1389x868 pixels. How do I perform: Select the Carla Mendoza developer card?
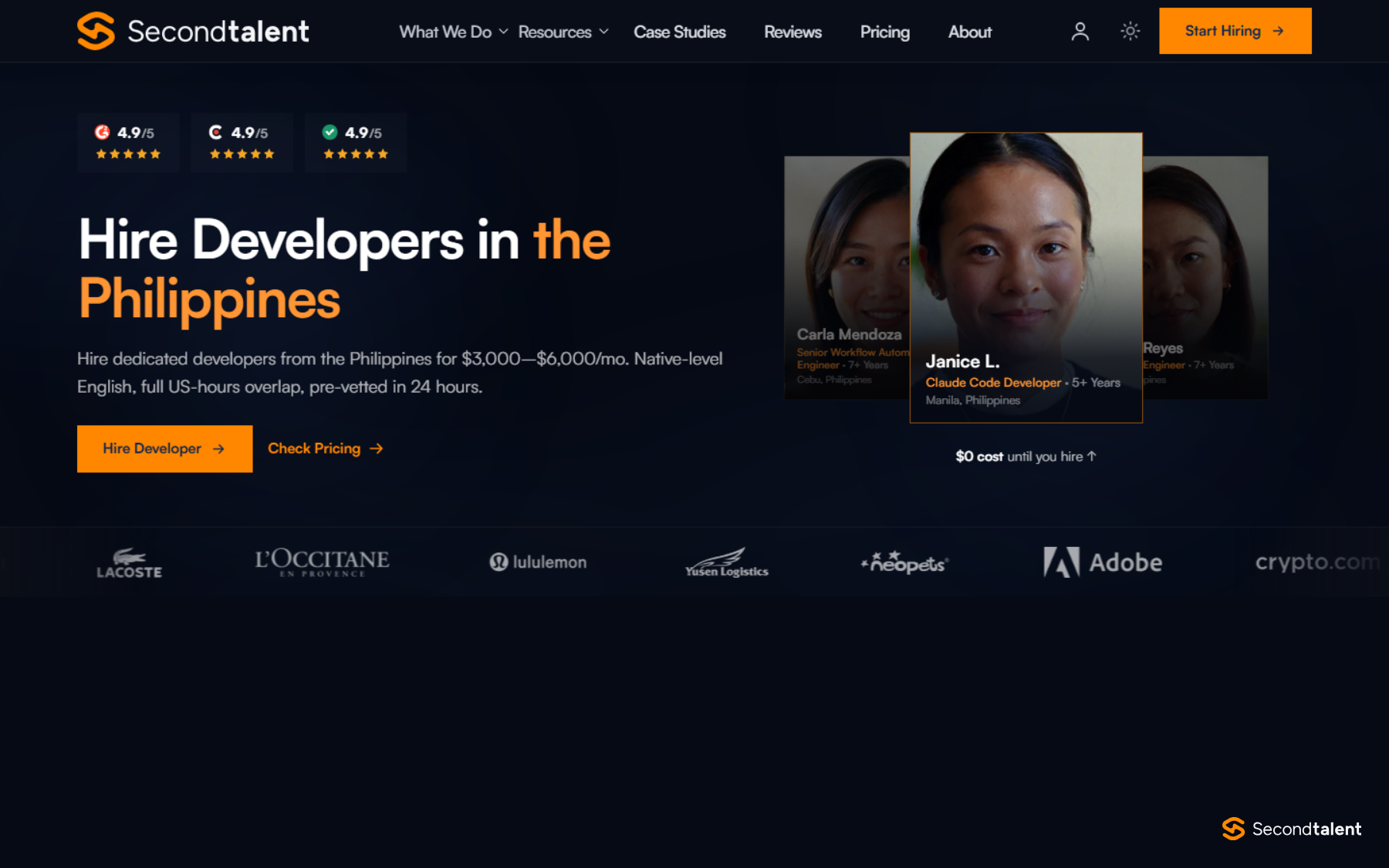847,278
